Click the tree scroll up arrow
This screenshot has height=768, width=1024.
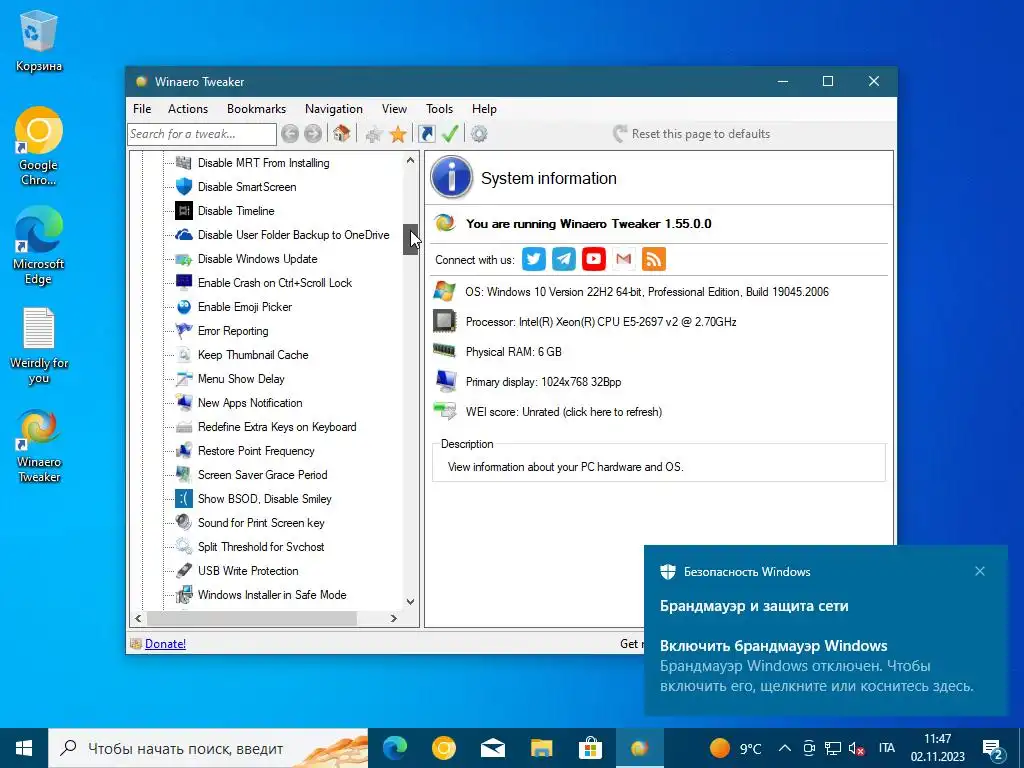[410, 160]
